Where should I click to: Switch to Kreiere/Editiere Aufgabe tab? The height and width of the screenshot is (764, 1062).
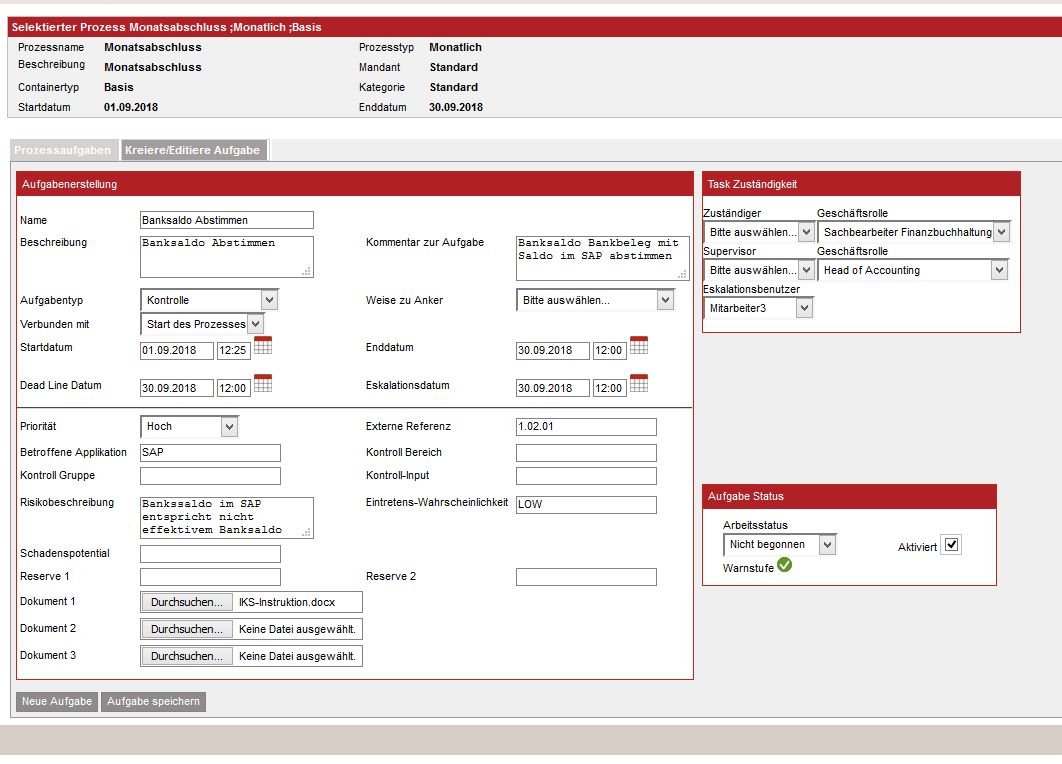click(x=193, y=150)
